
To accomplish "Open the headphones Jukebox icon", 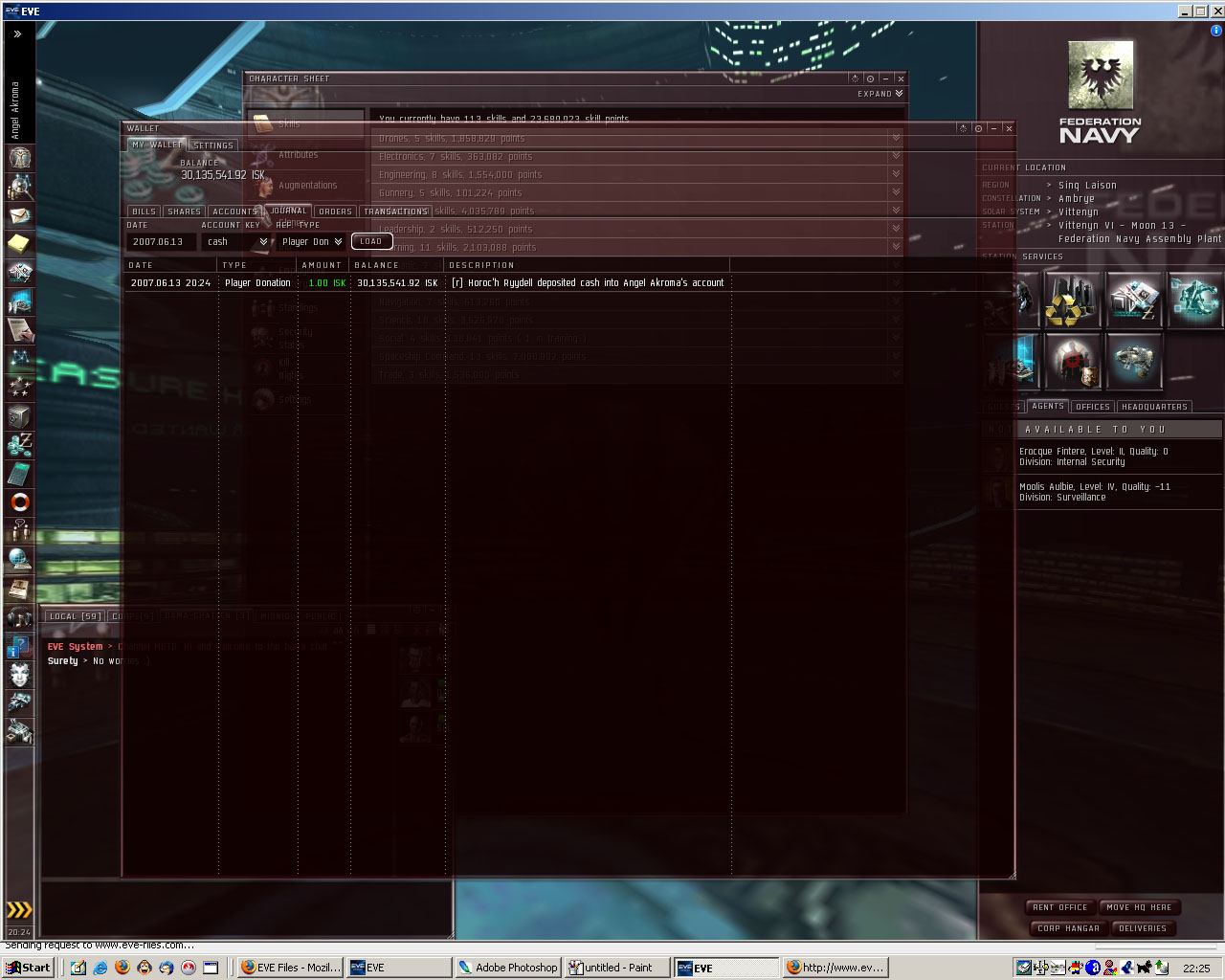I will point(20,616).
